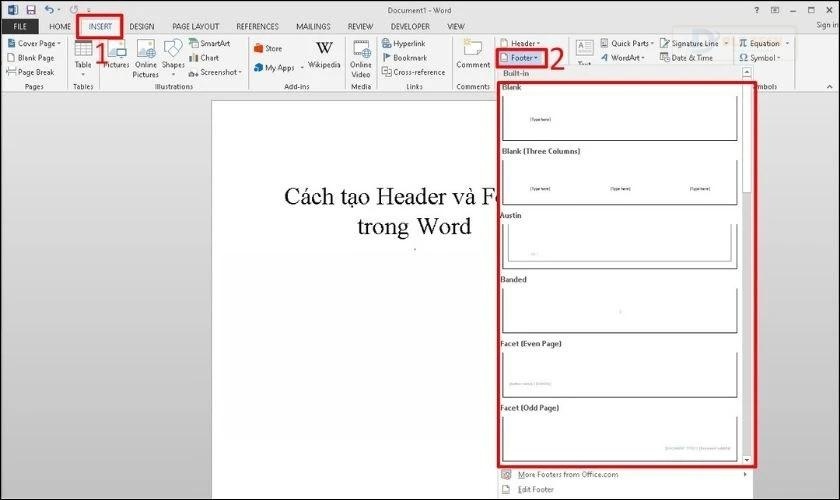Viewport: 840px width, 500px height.
Task: Insert a Blank Page
Action: (x=31, y=58)
